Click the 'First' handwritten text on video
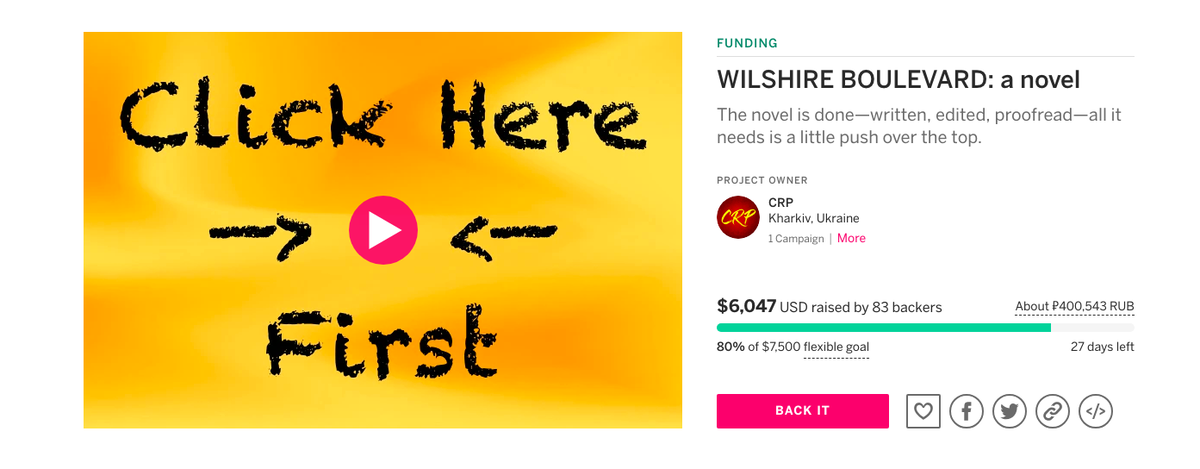Viewport: 1200px width, 469px height. (381, 338)
